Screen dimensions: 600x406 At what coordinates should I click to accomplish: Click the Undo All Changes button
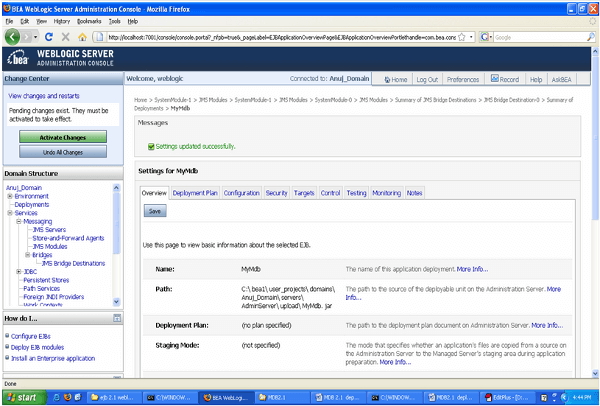pos(63,152)
